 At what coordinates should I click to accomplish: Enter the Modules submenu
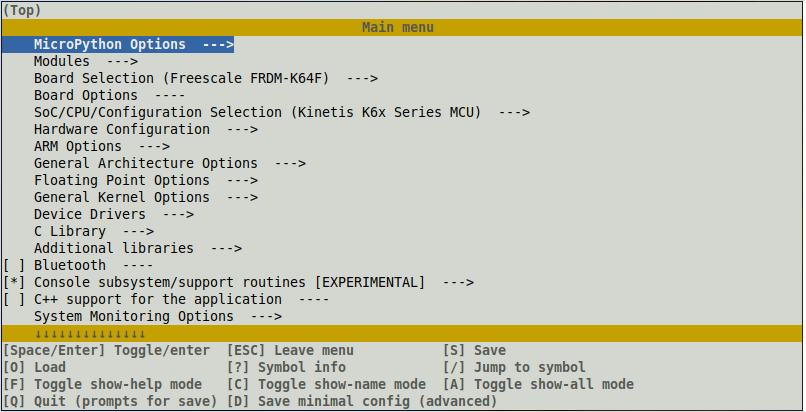click(x=86, y=61)
